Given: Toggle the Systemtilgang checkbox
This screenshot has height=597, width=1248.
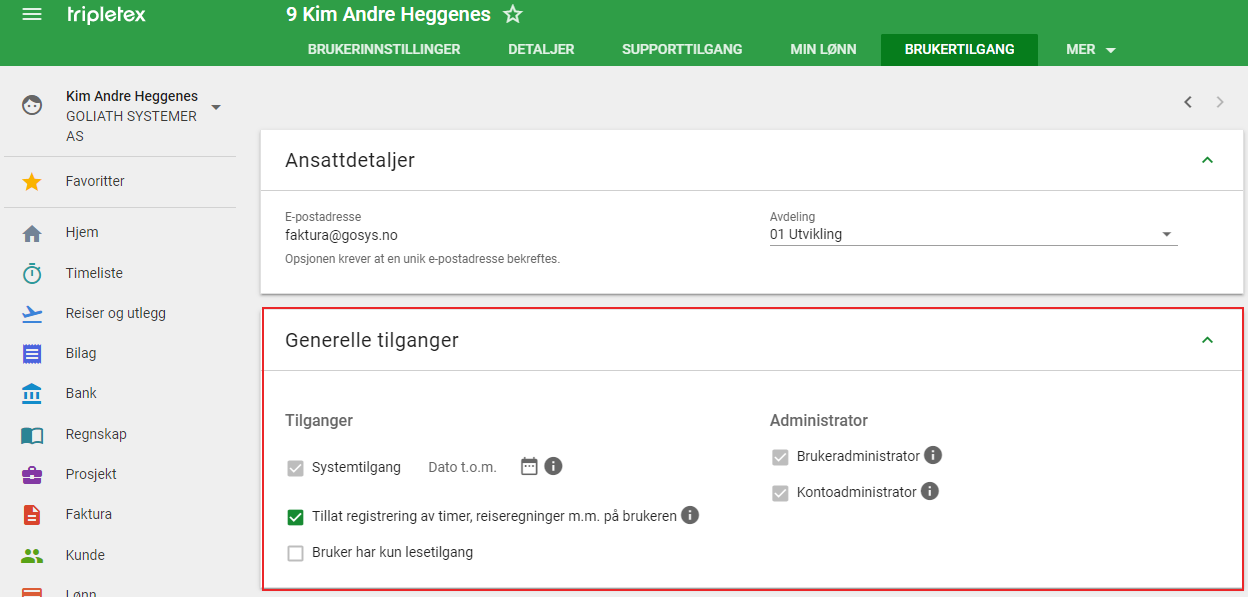Looking at the screenshot, I should pyautogui.click(x=295, y=467).
